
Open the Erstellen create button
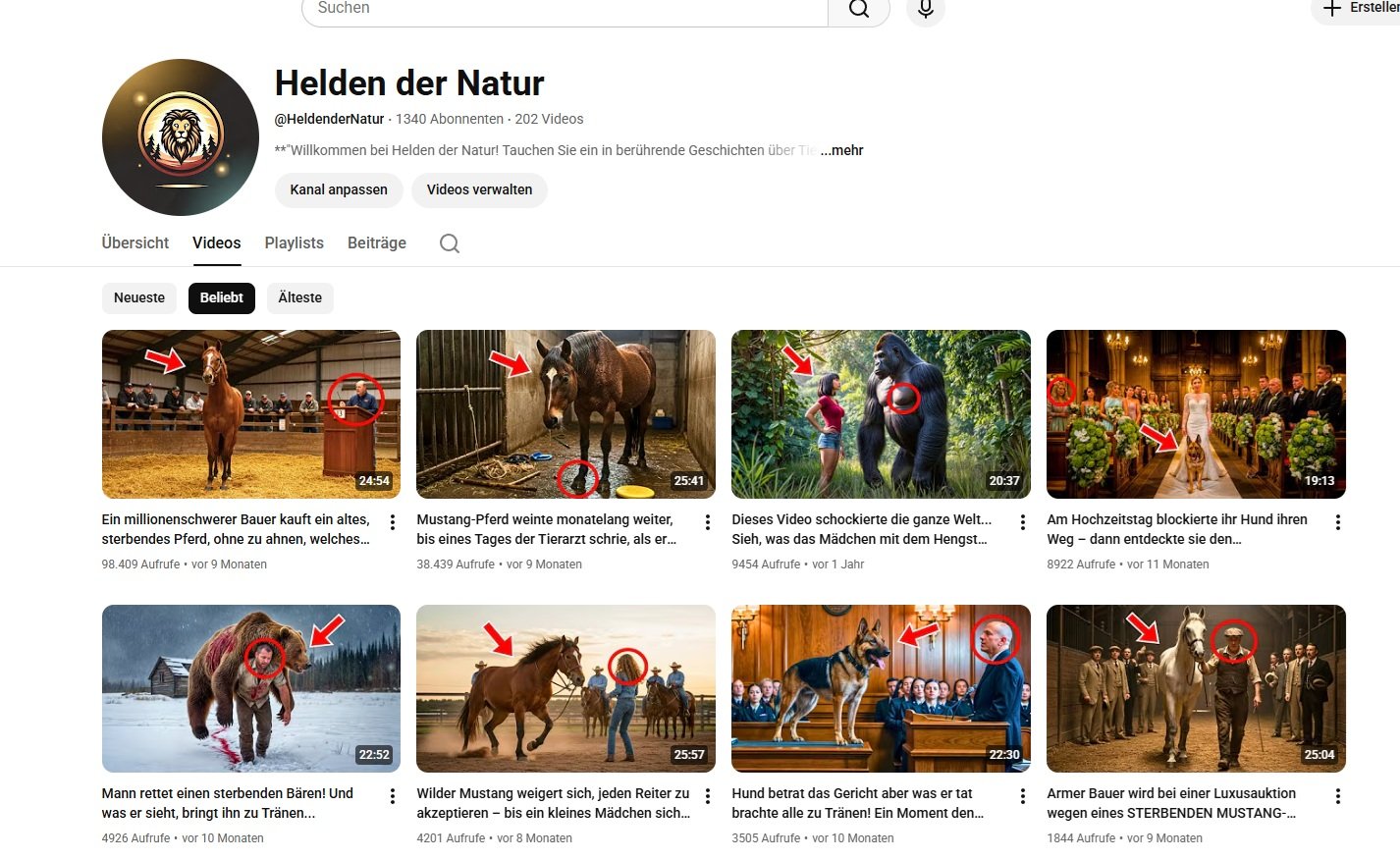pyautogui.click(x=1360, y=8)
